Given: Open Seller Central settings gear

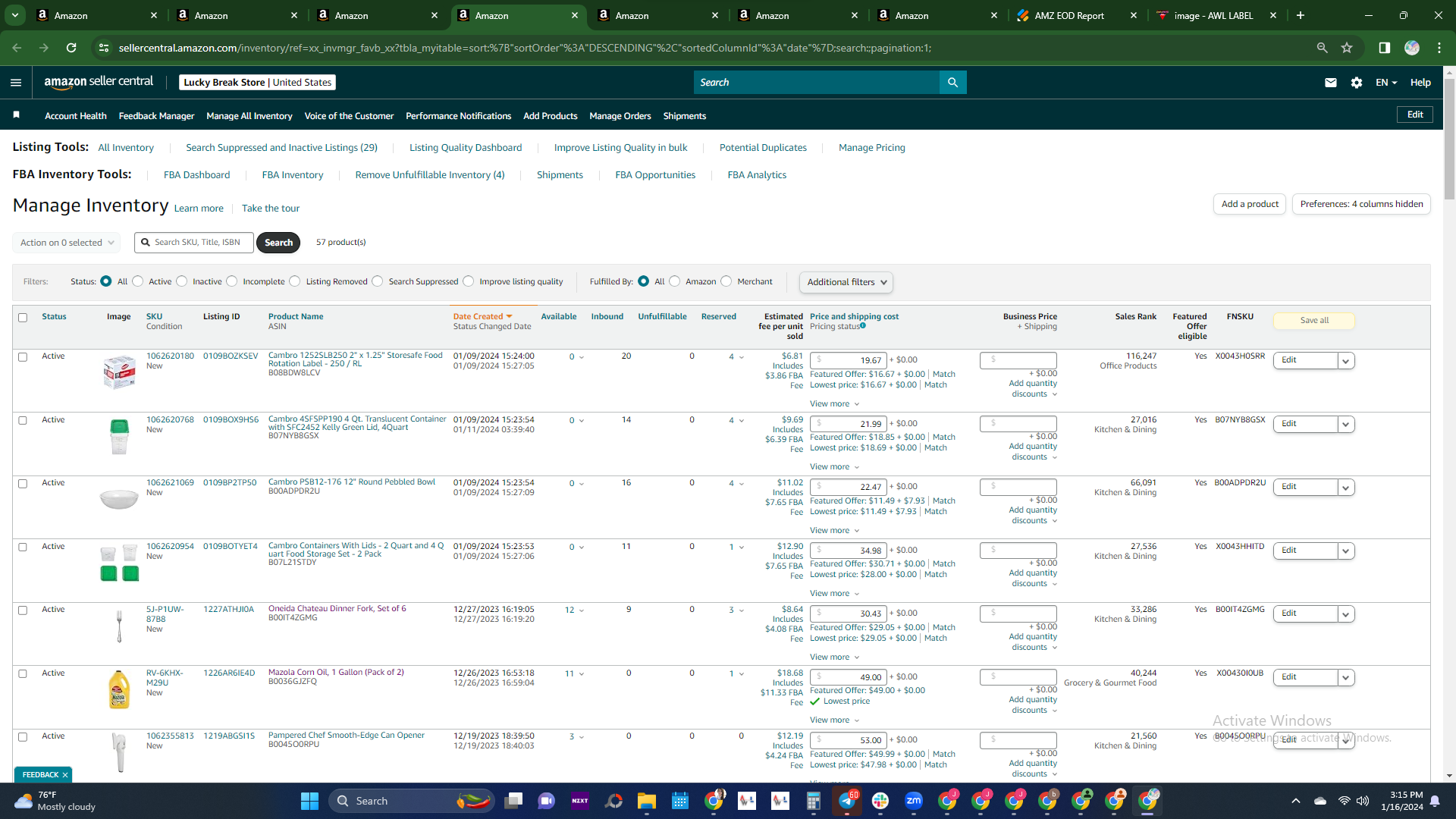Looking at the screenshot, I should pos(1357,83).
